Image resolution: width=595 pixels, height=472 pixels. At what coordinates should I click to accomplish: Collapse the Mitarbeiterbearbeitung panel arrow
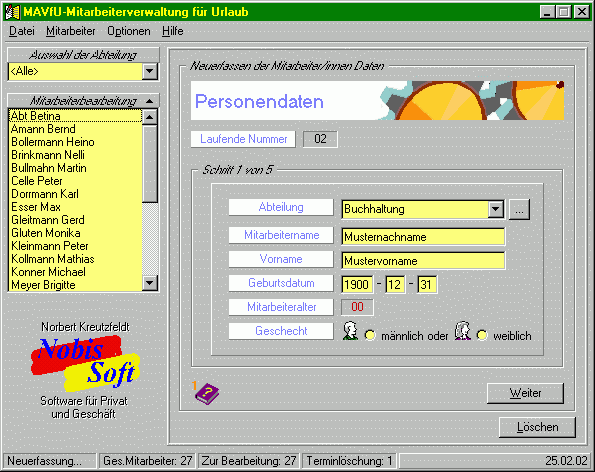tap(150, 101)
